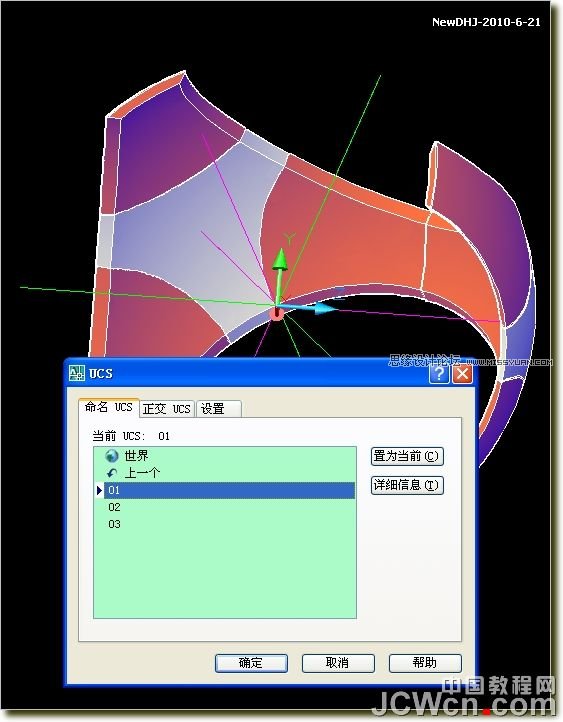Click the 置为当前(C) button
Screen dimensions: 563x722
coord(407,456)
